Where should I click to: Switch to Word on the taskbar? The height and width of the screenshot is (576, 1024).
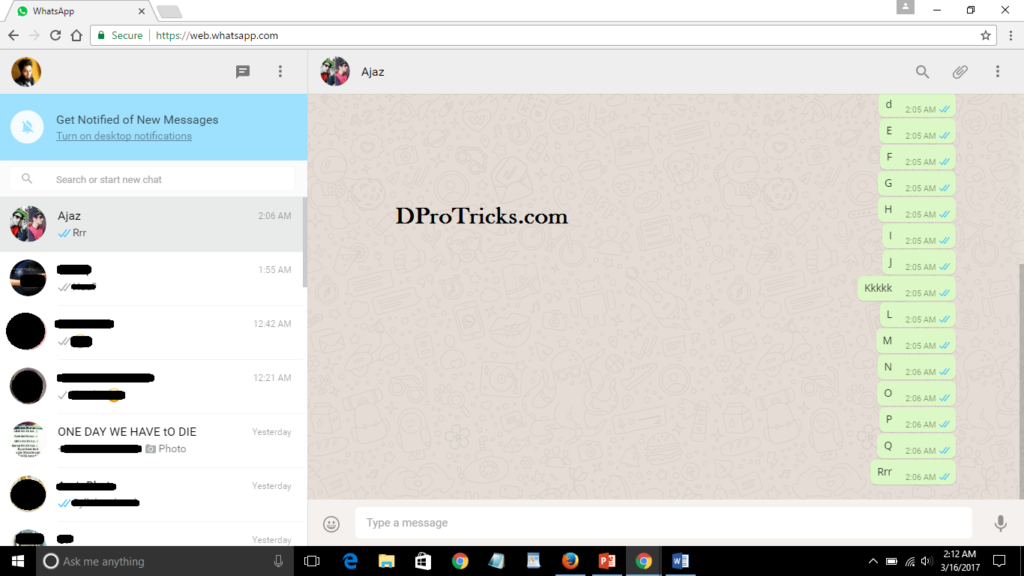coord(680,561)
